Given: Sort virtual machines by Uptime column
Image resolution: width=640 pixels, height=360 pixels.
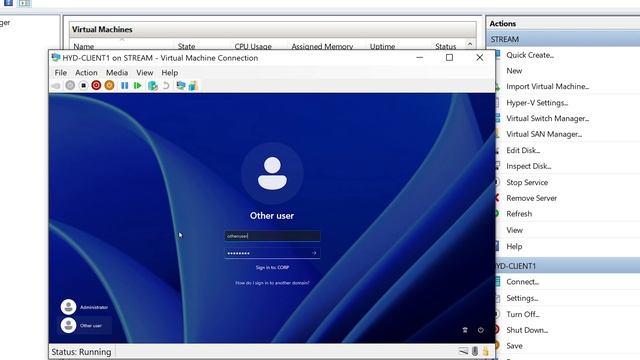Looking at the screenshot, I should pyautogui.click(x=382, y=47).
